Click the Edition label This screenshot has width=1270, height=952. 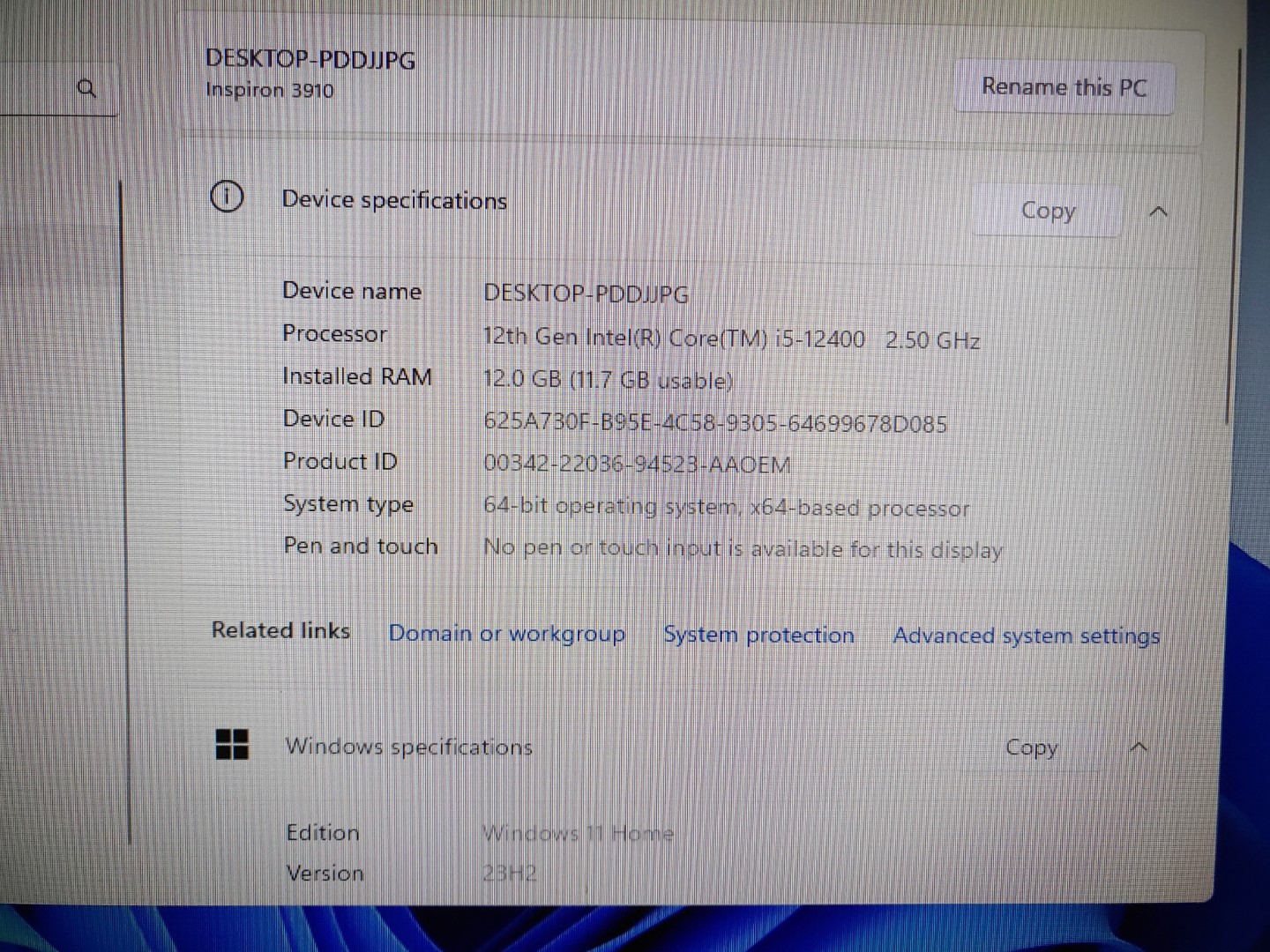pyautogui.click(x=323, y=833)
